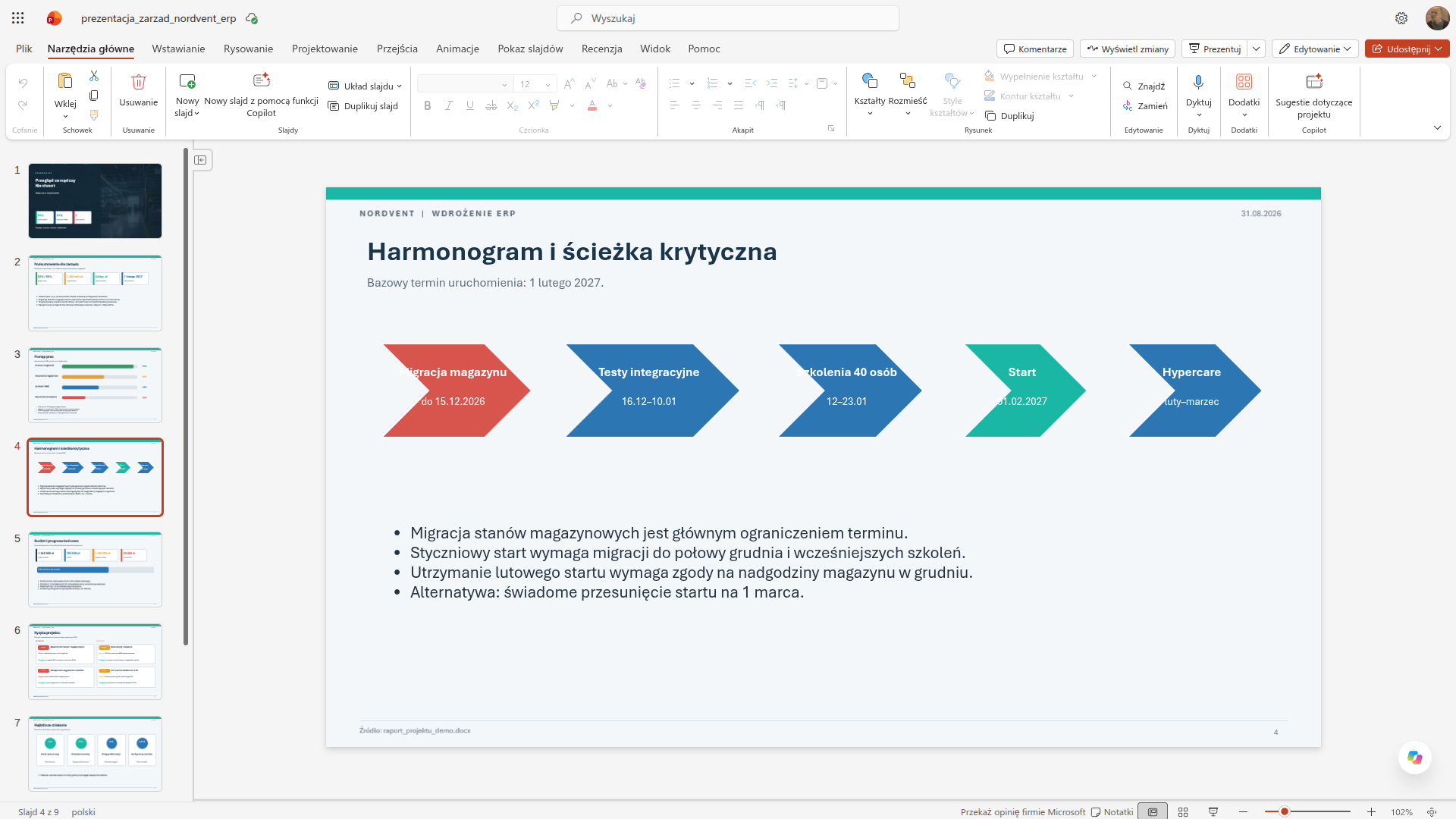1456x819 pixels.
Task: Switch to Wstawianie tab
Action: (178, 49)
